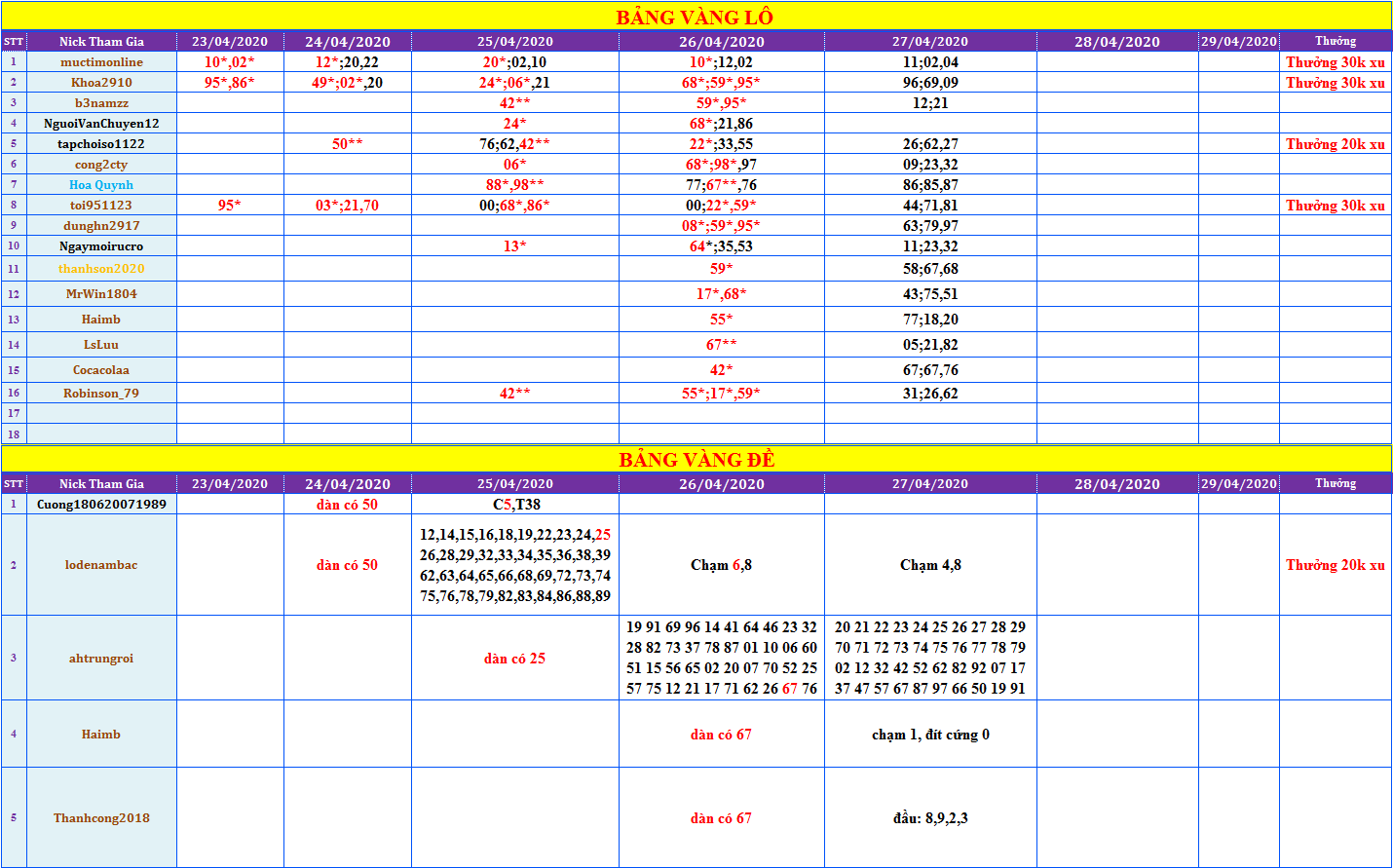Screen dimensions: 1393x868
Task: Click the C5,T38 cell
Action: click(515, 505)
